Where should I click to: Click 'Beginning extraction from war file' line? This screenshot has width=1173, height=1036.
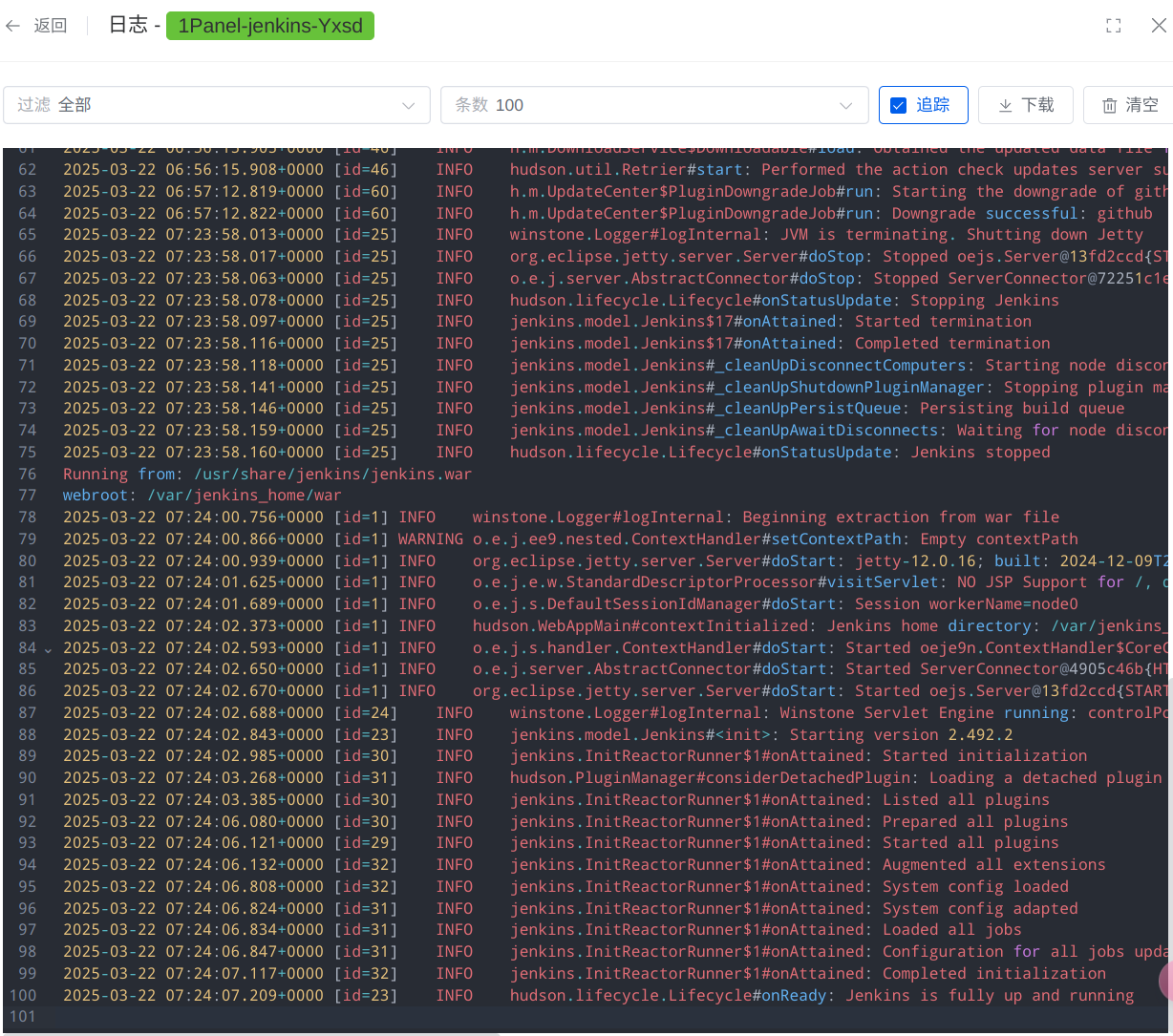click(562, 518)
